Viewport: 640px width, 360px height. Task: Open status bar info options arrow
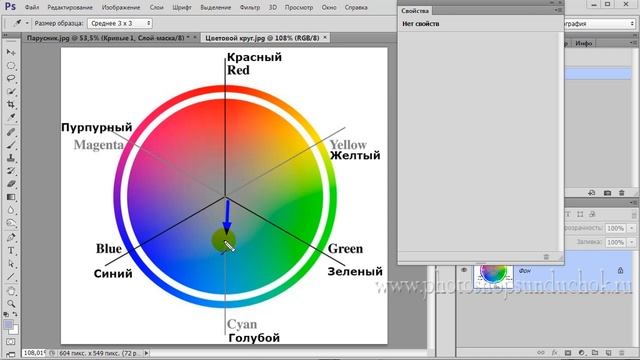click(x=147, y=353)
